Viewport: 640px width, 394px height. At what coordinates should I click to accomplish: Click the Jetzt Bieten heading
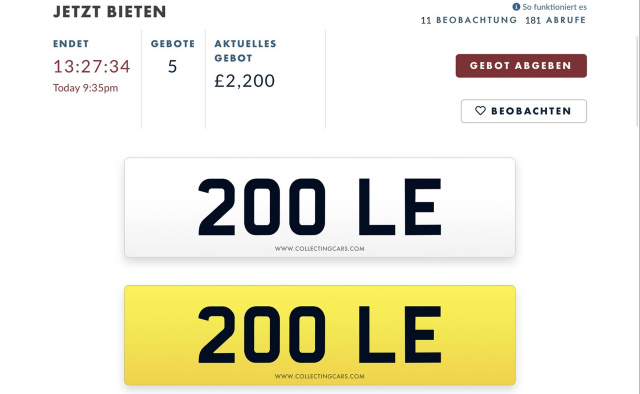tap(109, 11)
